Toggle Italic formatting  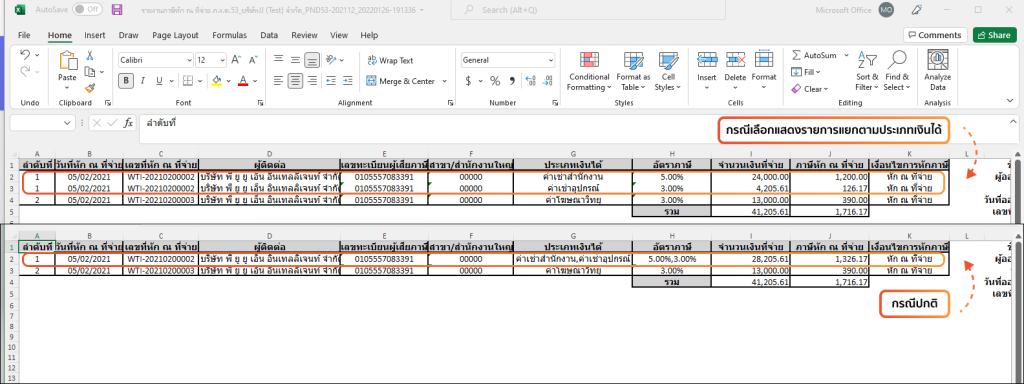point(143,81)
